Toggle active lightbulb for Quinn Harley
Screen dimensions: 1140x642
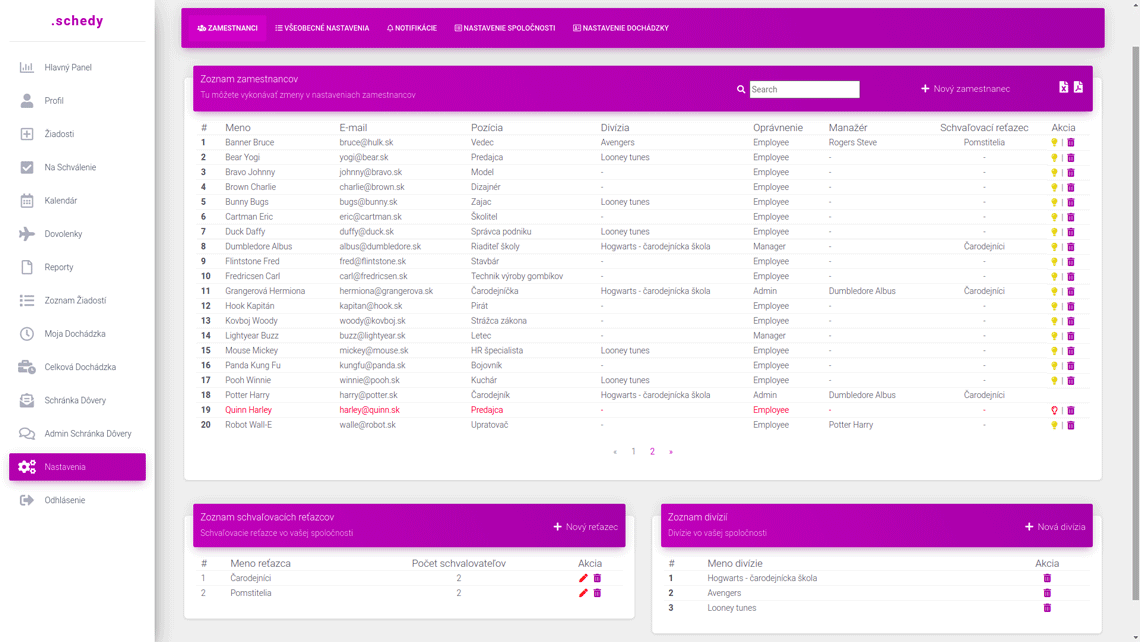click(1054, 410)
